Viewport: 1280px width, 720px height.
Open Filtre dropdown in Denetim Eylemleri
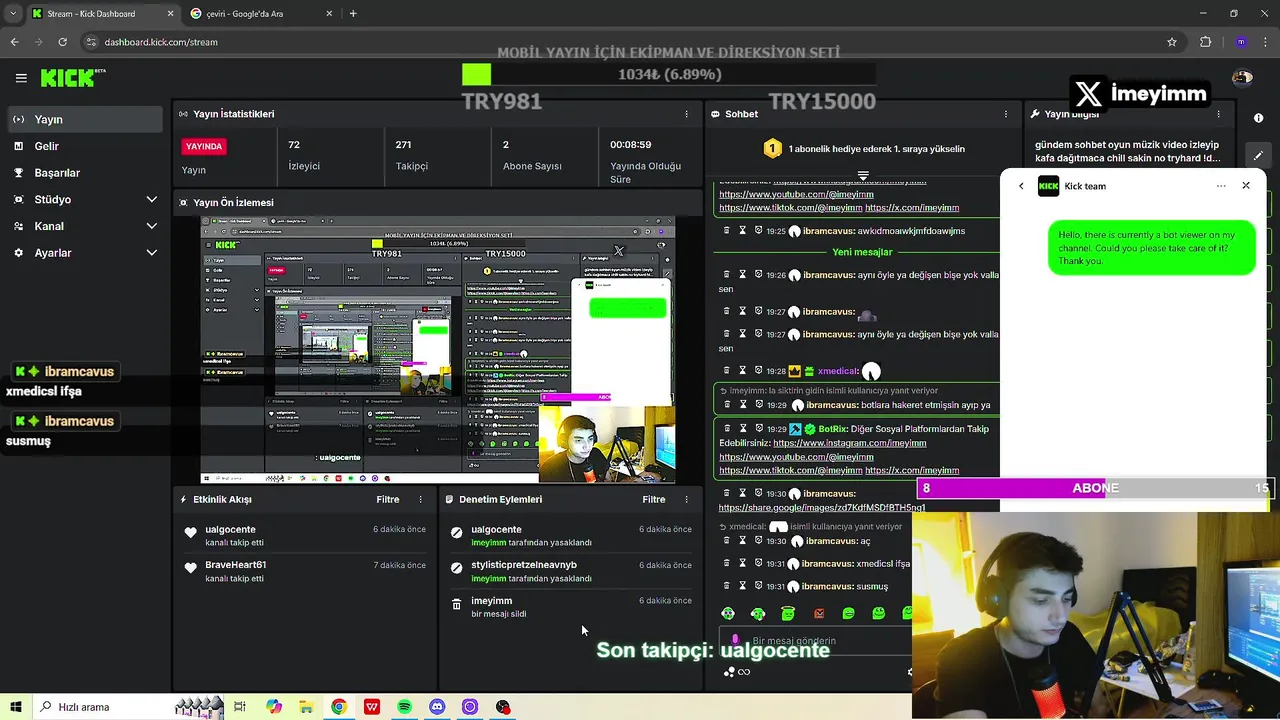(x=654, y=499)
